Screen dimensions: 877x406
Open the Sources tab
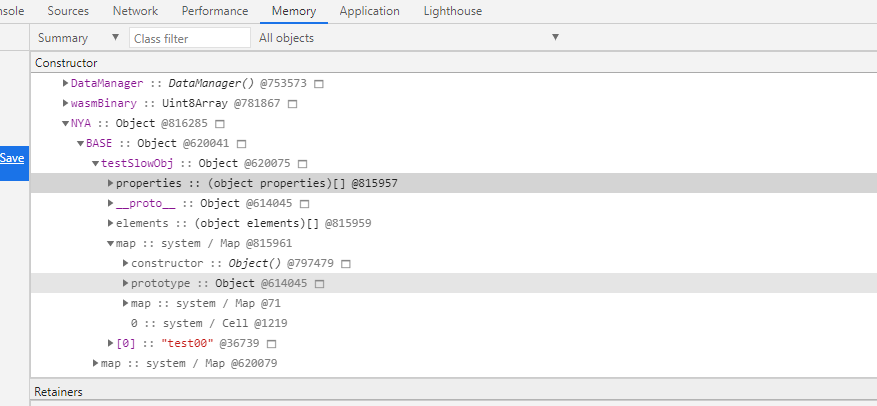click(68, 11)
